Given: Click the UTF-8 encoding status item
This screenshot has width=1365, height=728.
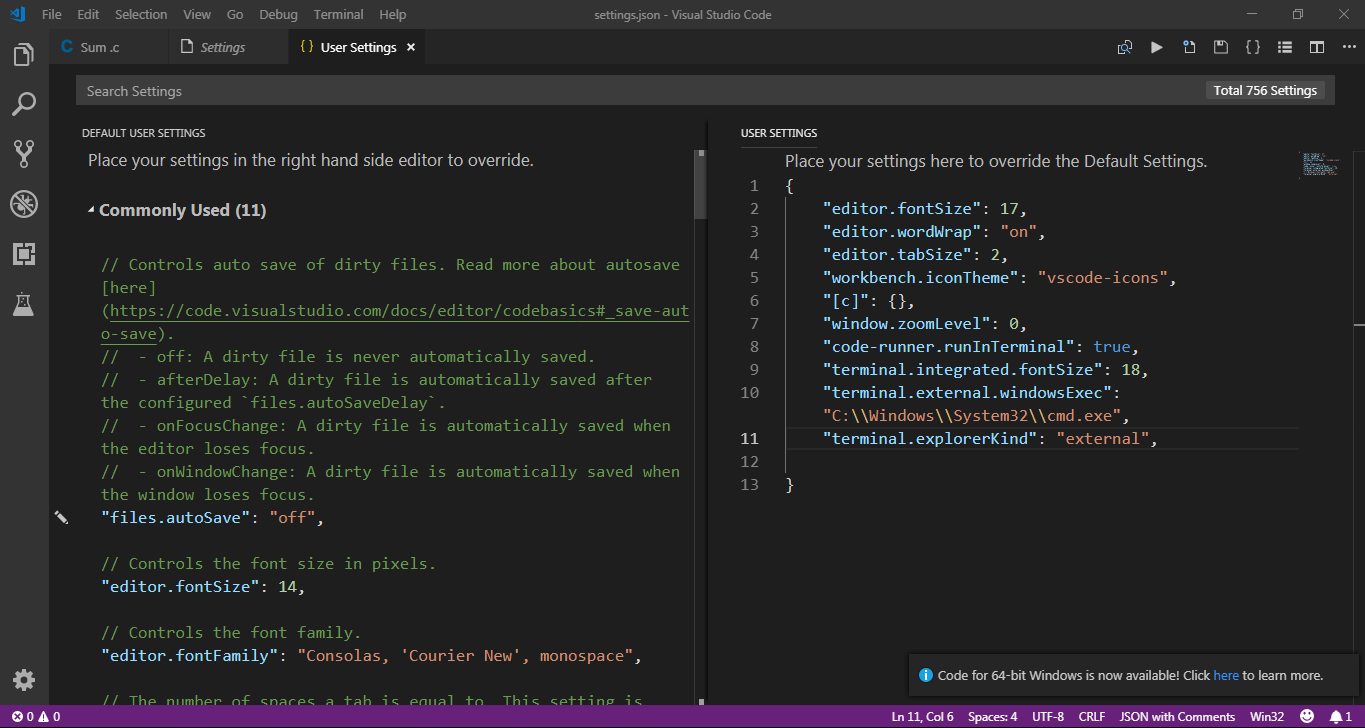Looking at the screenshot, I should pyautogui.click(x=1048, y=717).
